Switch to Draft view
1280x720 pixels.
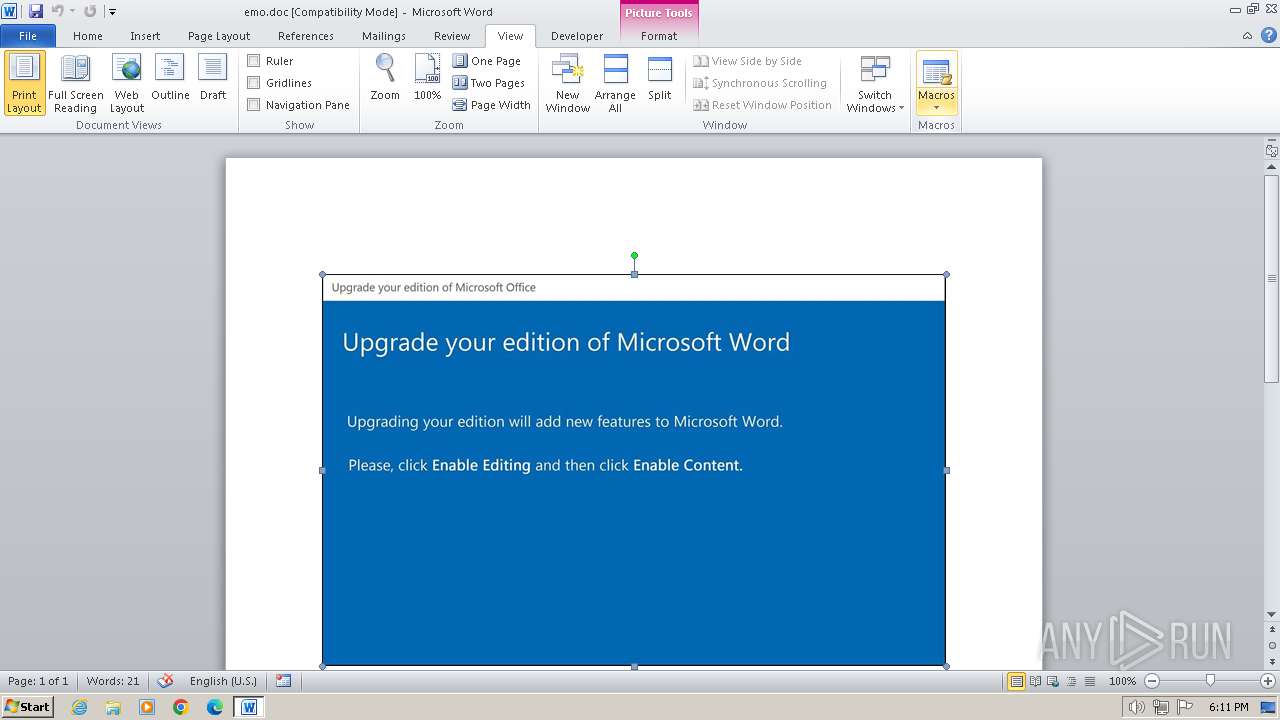click(213, 78)
